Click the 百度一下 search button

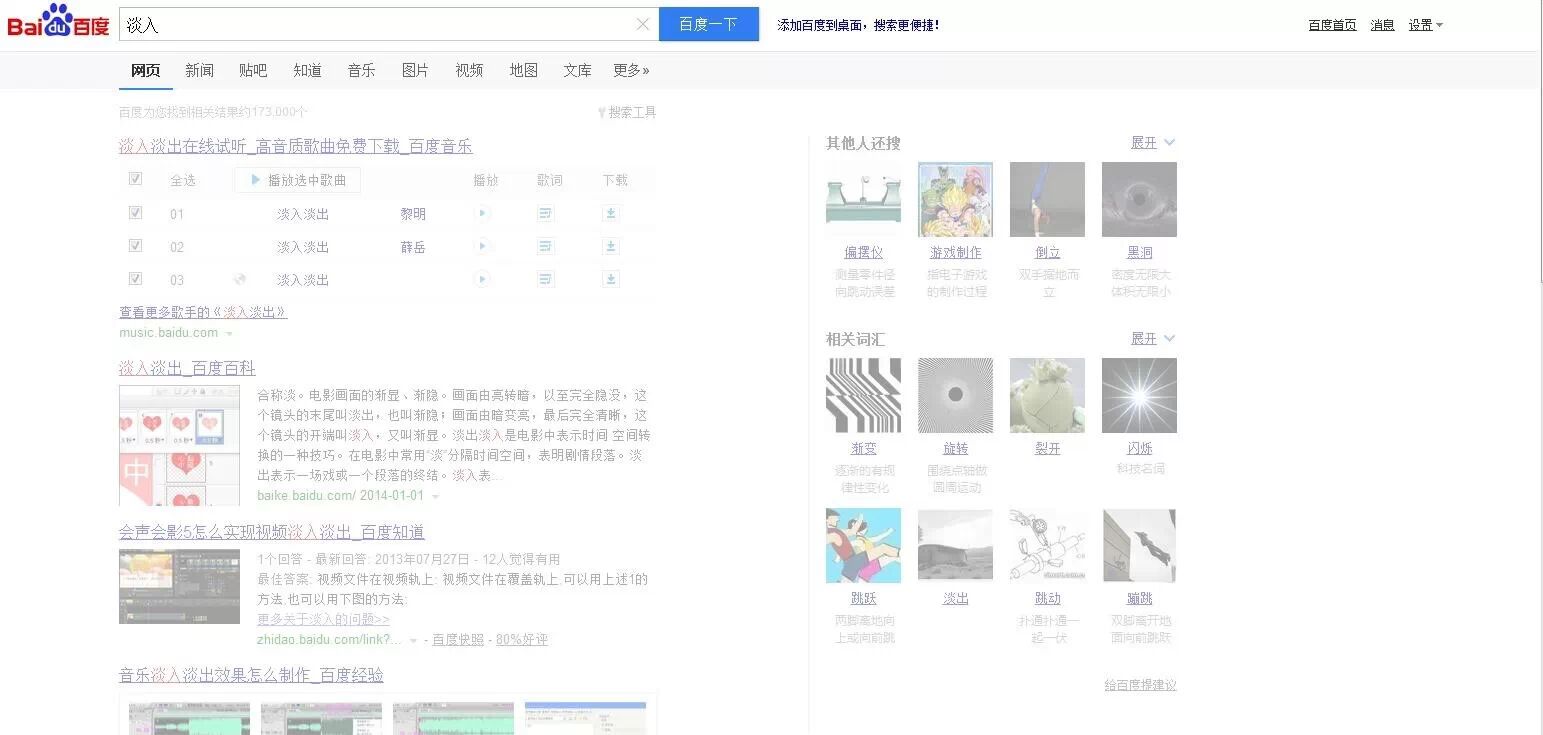pos(709,24)
